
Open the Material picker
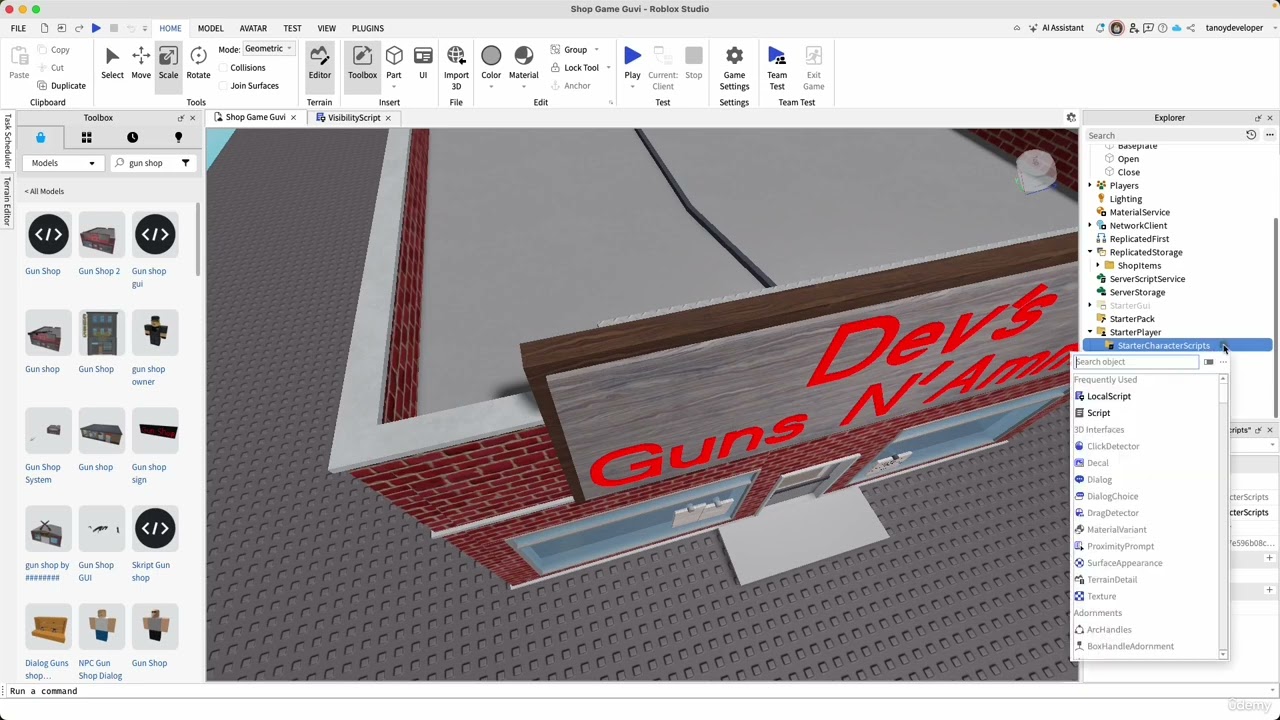[x=523, y=63]
